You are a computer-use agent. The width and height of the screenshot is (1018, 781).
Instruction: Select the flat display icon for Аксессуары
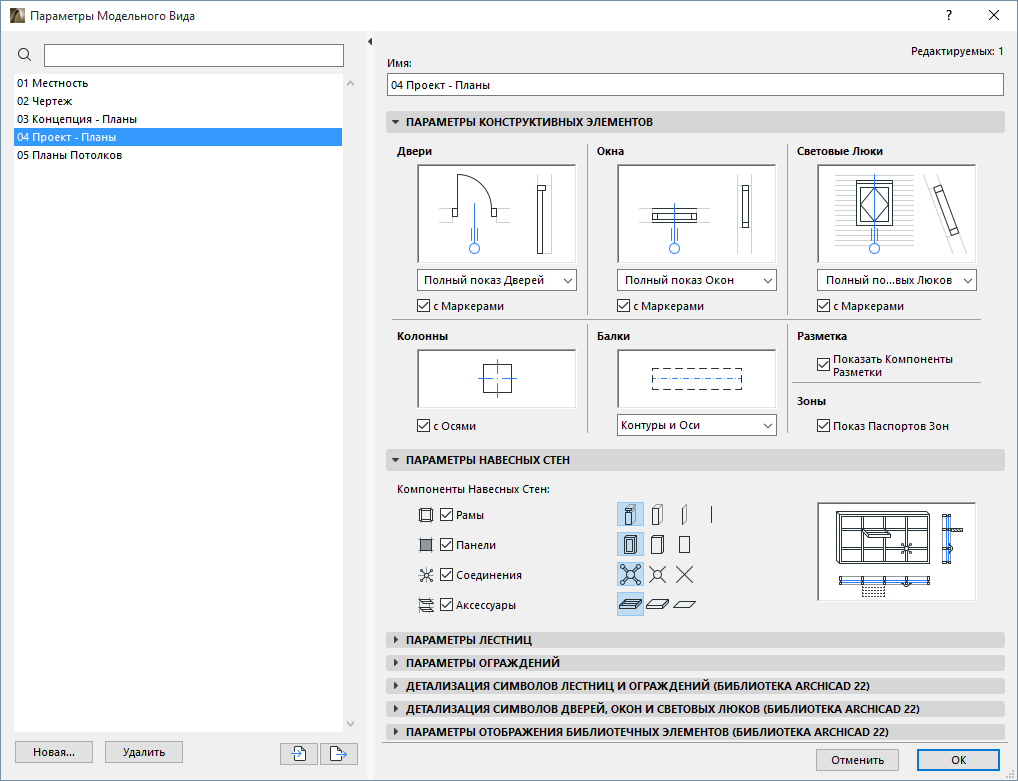coord(685,604)
